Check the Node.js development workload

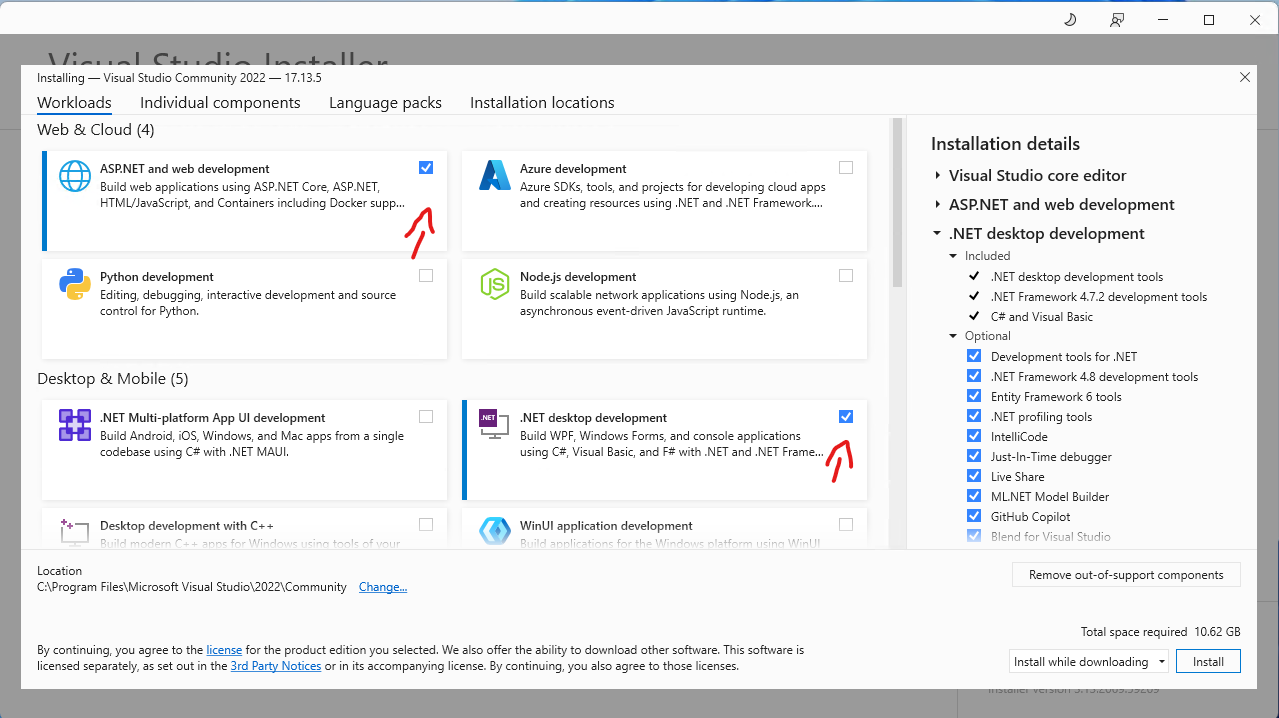point(846,276)
